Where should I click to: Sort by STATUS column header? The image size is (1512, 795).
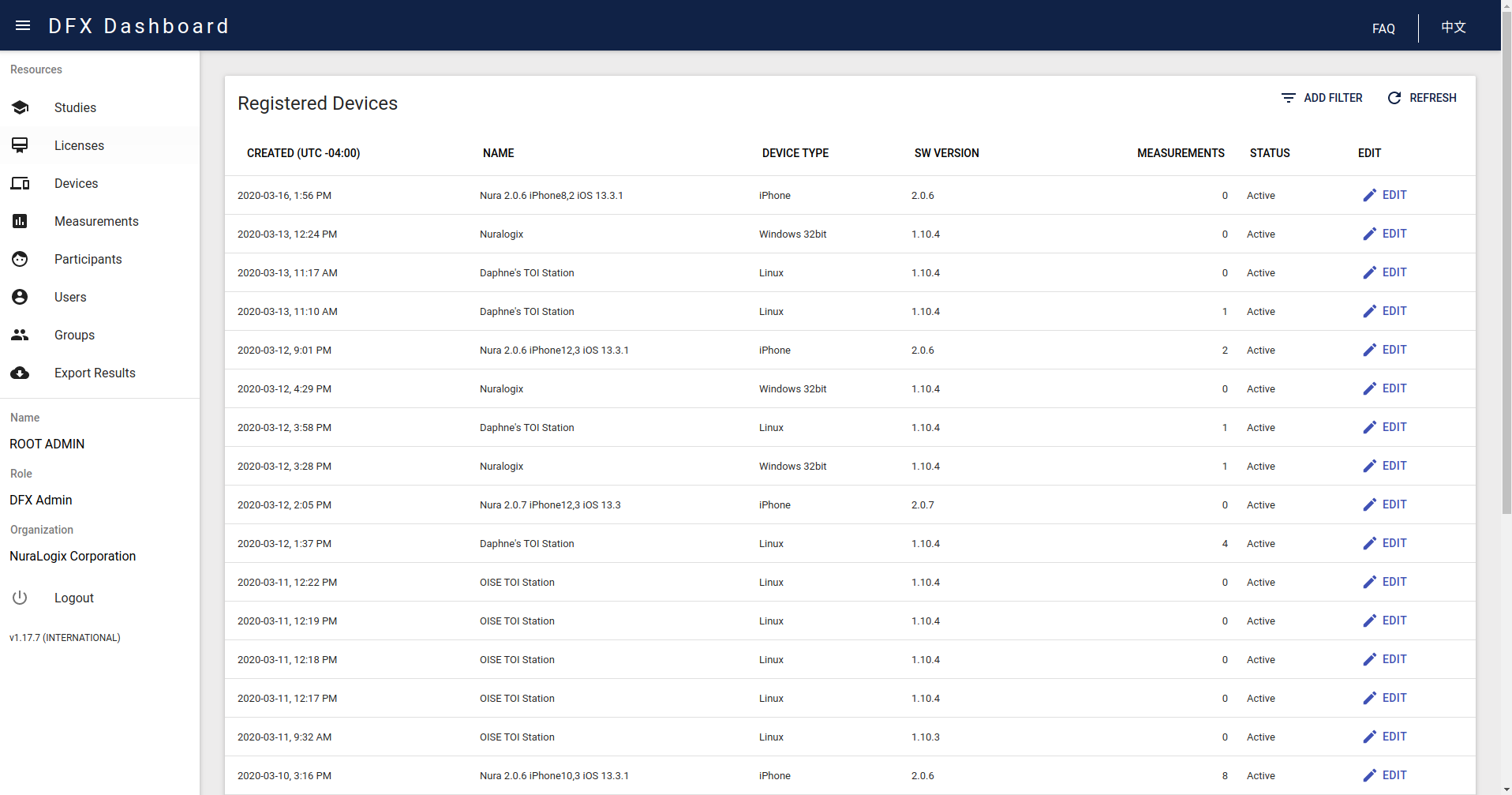click(1270, 153)
